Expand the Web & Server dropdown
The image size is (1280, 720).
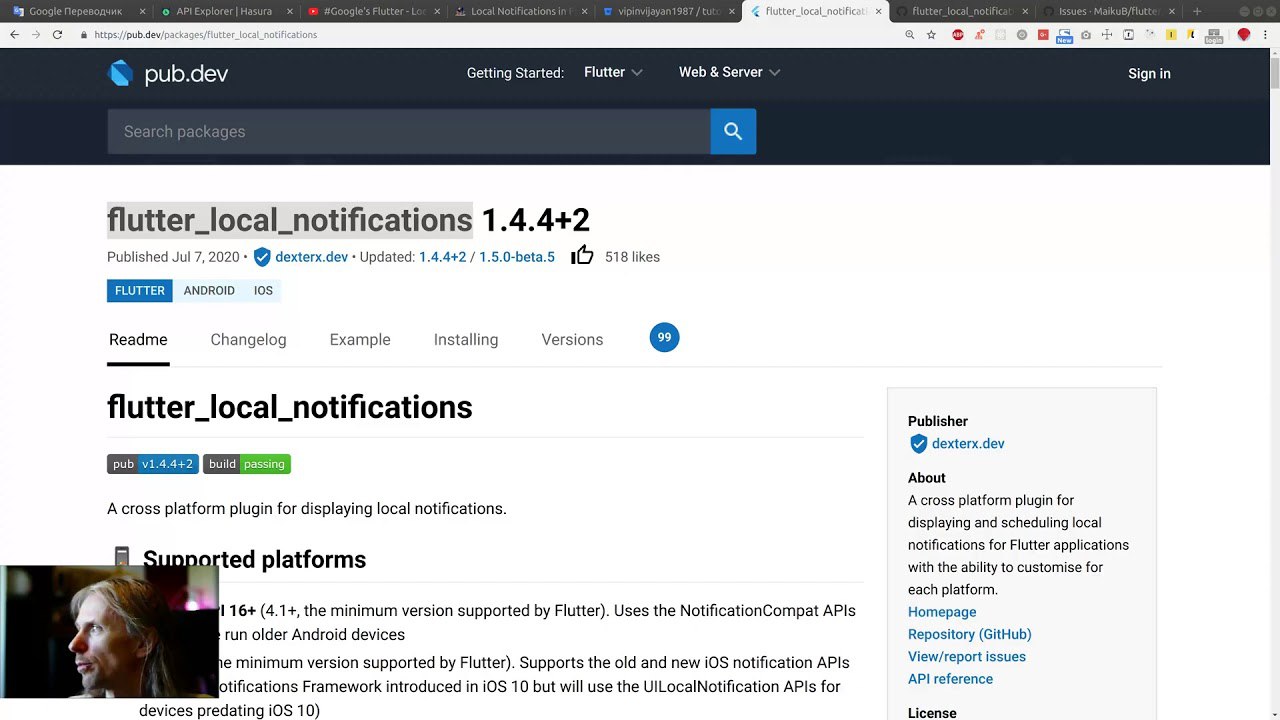point(729,72)
